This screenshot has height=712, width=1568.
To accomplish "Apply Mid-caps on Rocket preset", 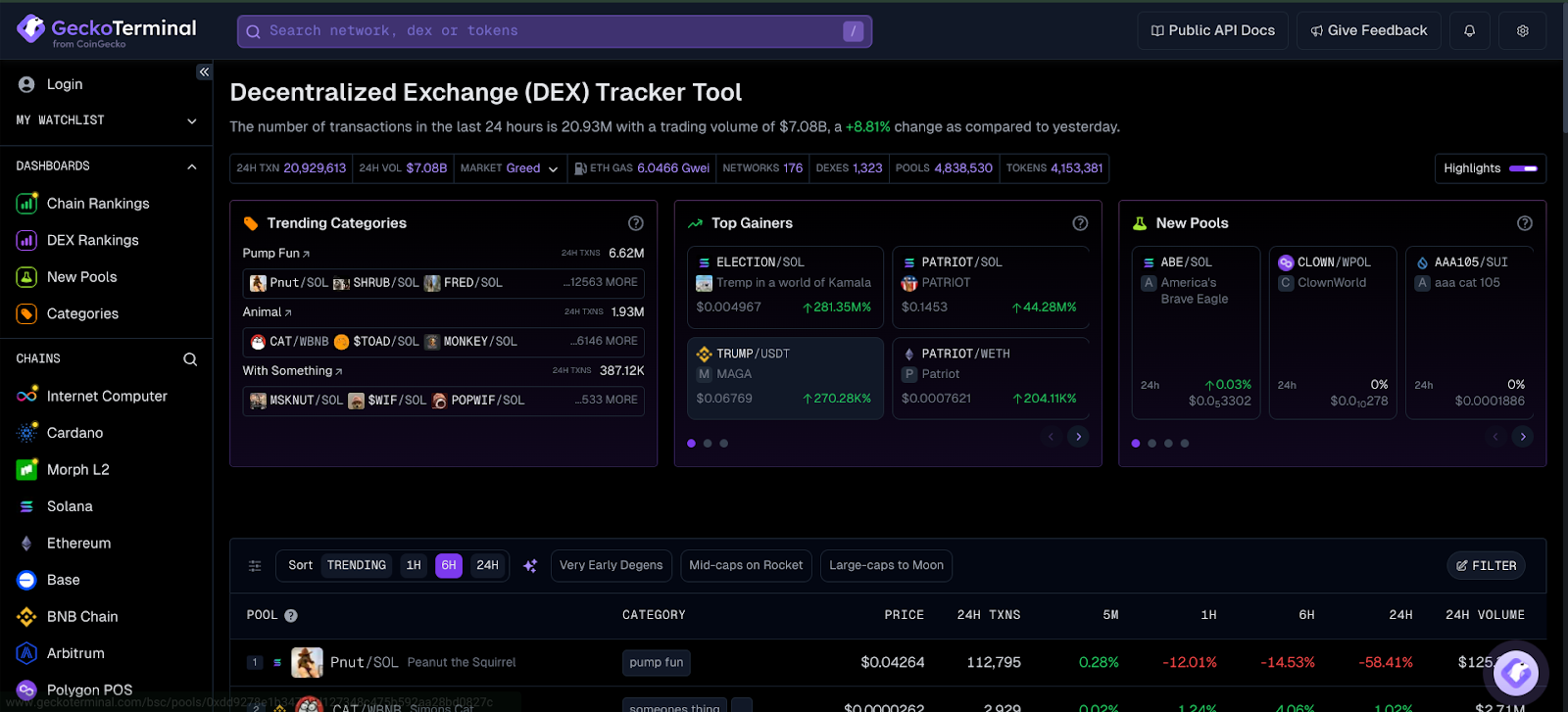I will click(x=746, y=565).
